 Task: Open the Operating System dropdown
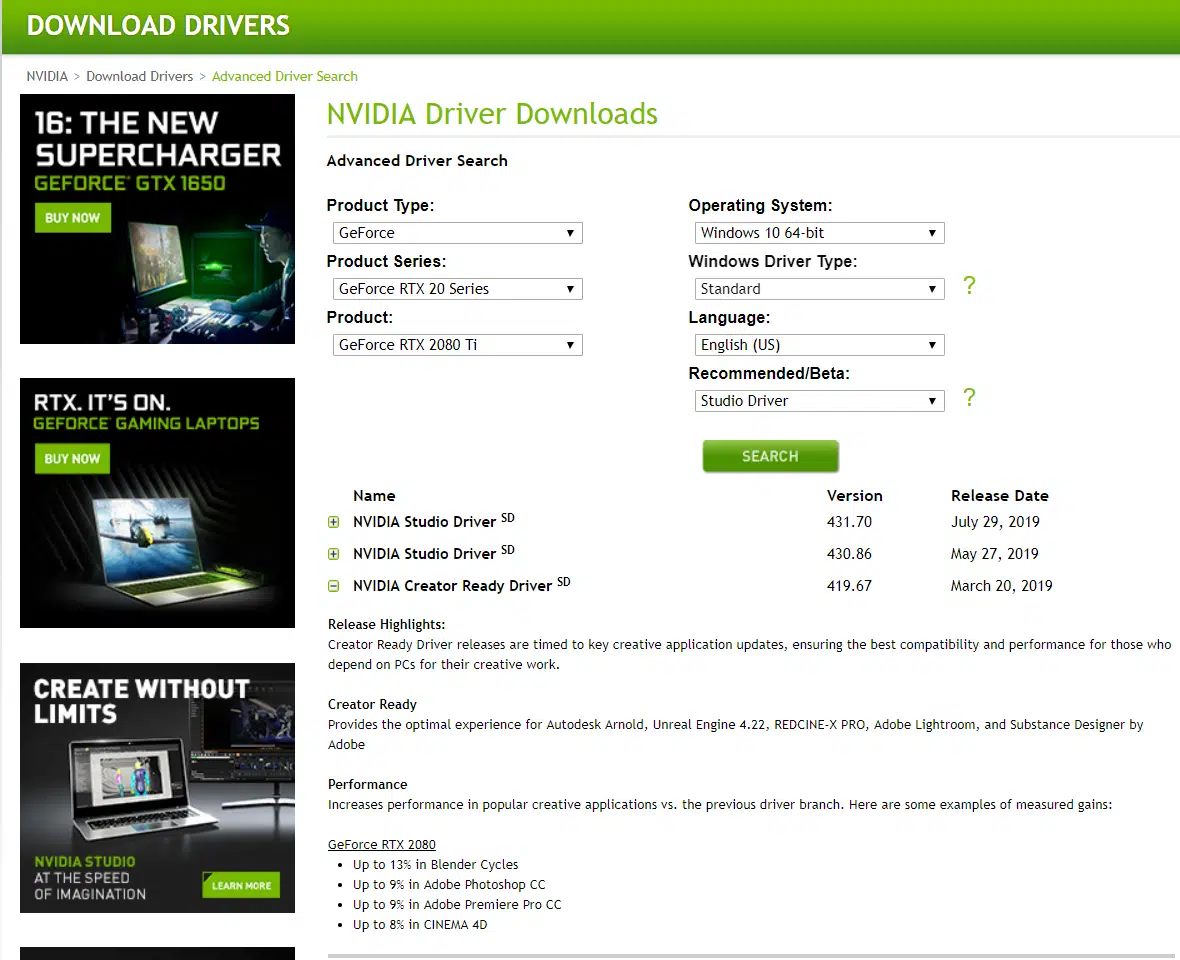[819, 233]
